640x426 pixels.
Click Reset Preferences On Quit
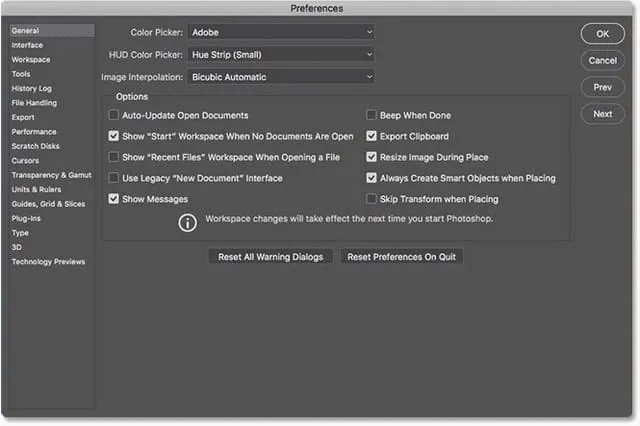[x=402, y=257]
